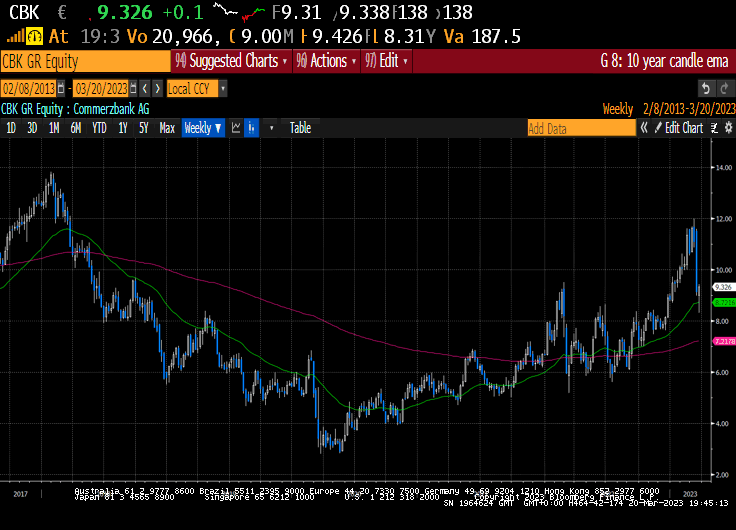Click the green 8.7216 EMA value label
The height and width of the screenshot is (530, 736).
click(x=724, y=303)
